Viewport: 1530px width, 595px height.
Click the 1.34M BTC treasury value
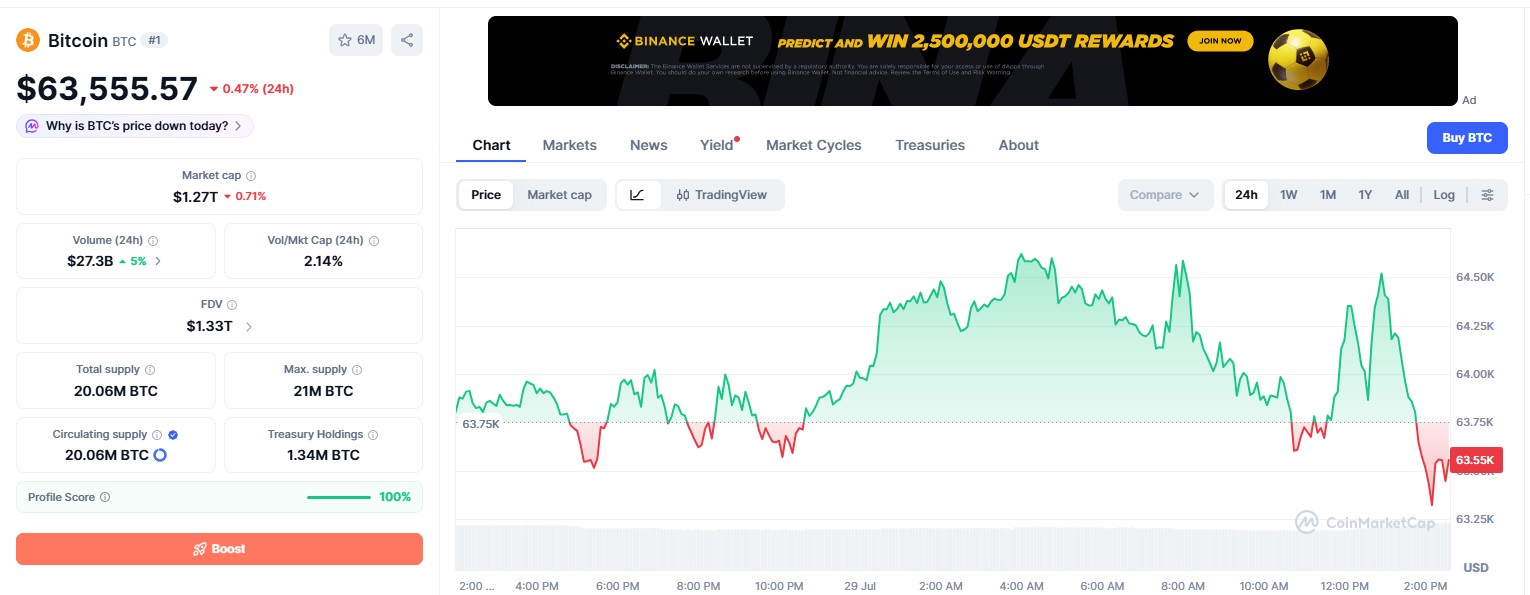point(323,455)
